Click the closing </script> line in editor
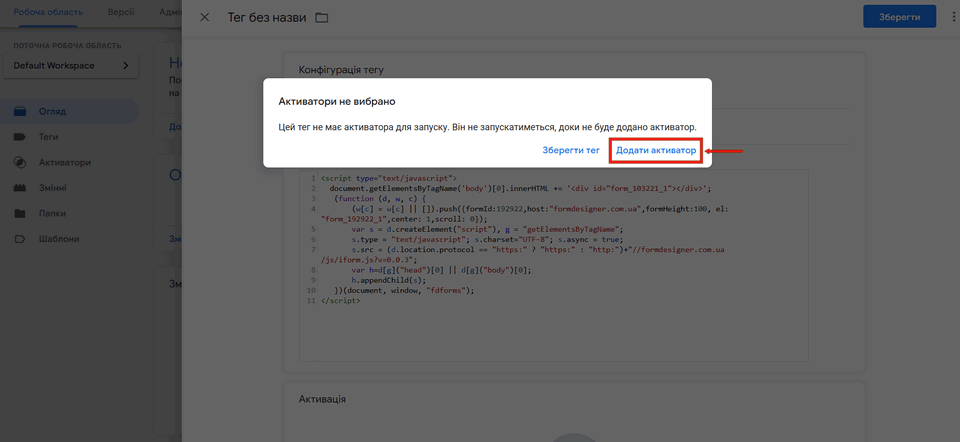The height and width of the screenshot is (442, 960). (x=341, y=300)
